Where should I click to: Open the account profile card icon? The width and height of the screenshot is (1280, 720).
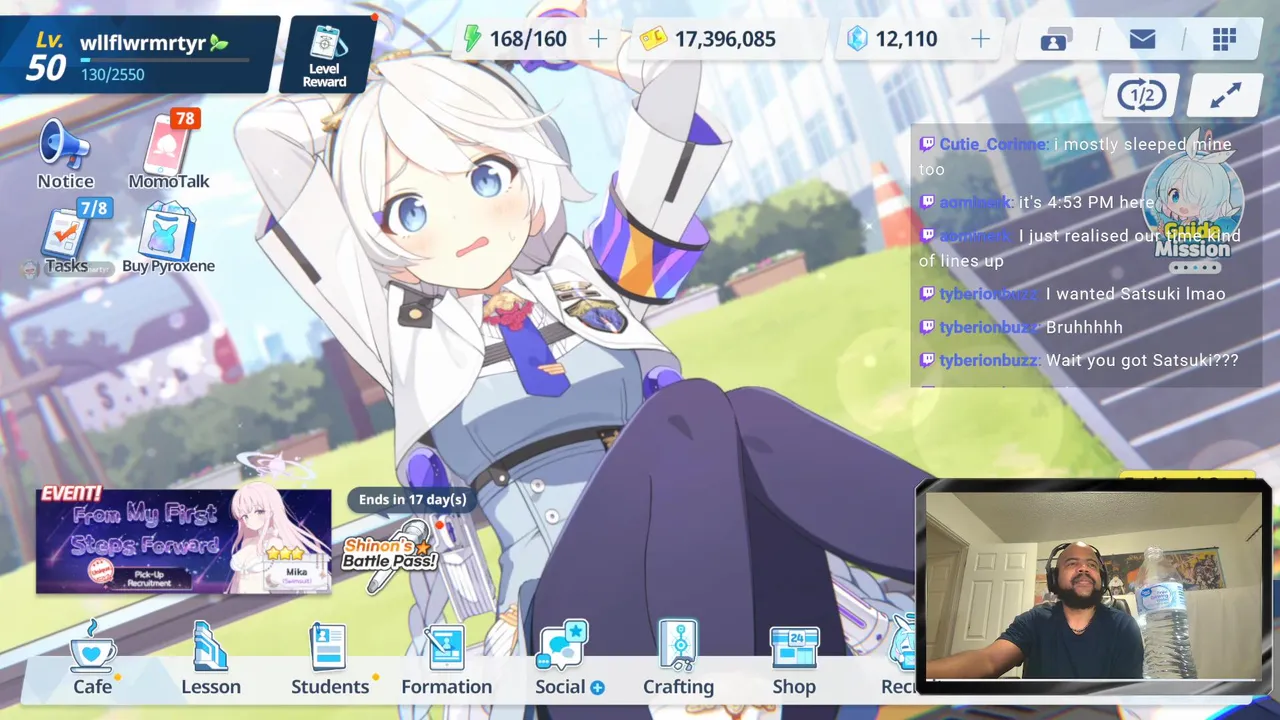pos(1055,40)
